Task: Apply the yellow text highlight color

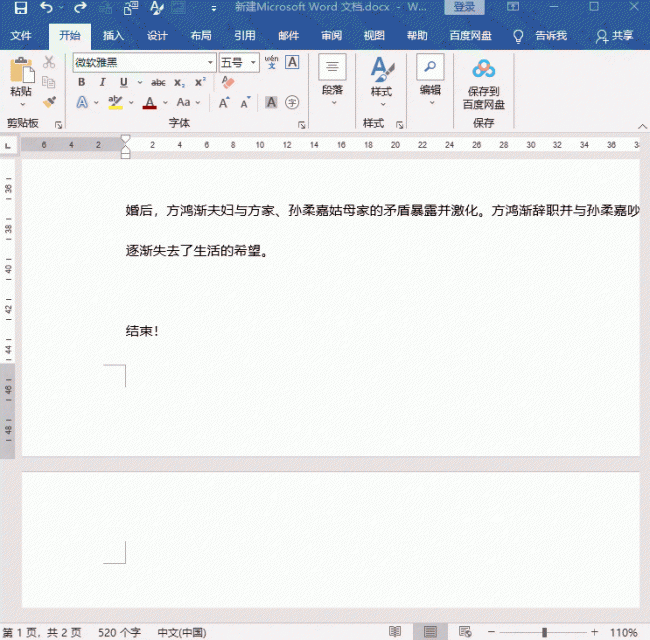Action: (x=115, y=102)
